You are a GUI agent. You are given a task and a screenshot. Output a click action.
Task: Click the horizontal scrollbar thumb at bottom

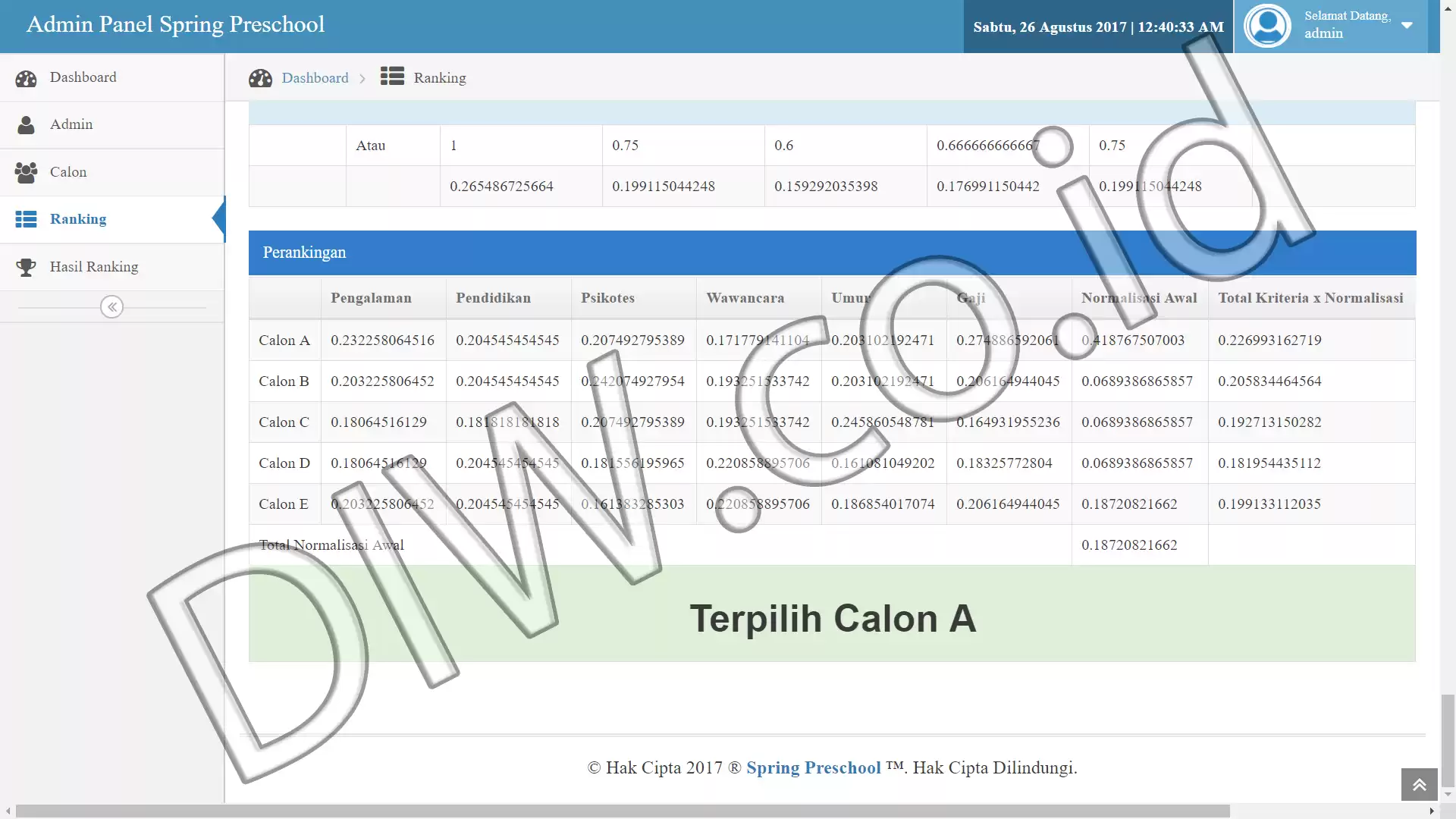point(622,811)
